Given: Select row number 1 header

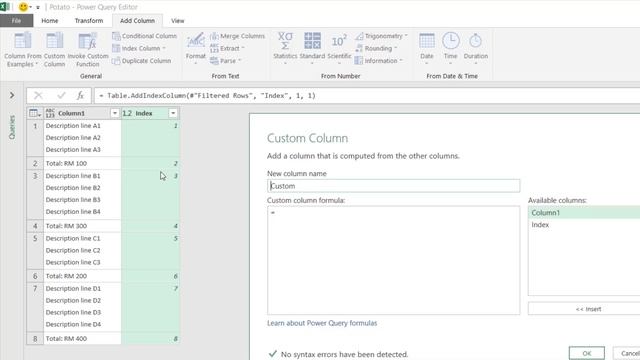Looking at the screenshot, I should 35,138.
